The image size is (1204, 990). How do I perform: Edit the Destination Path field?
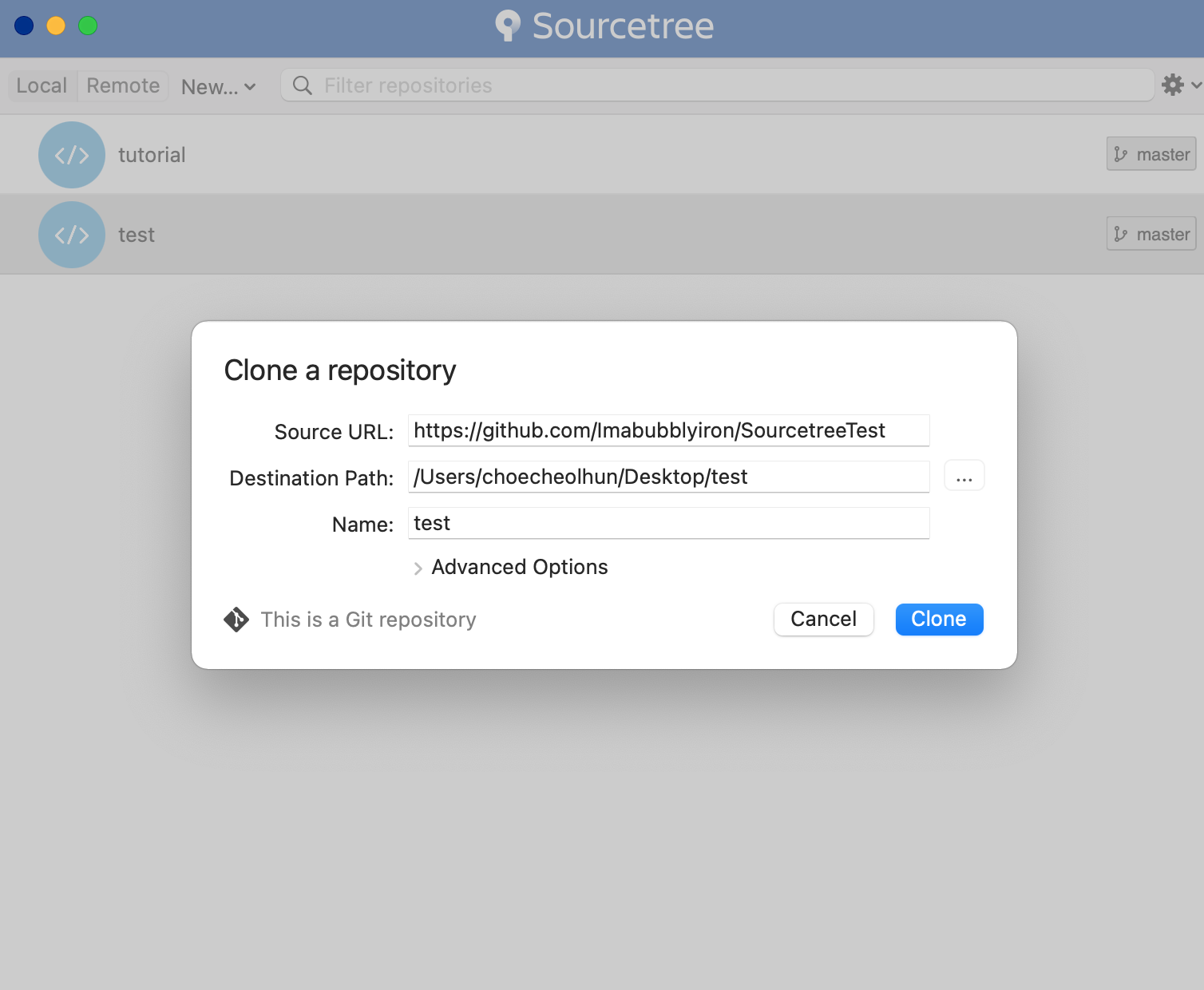coord(669,477)
